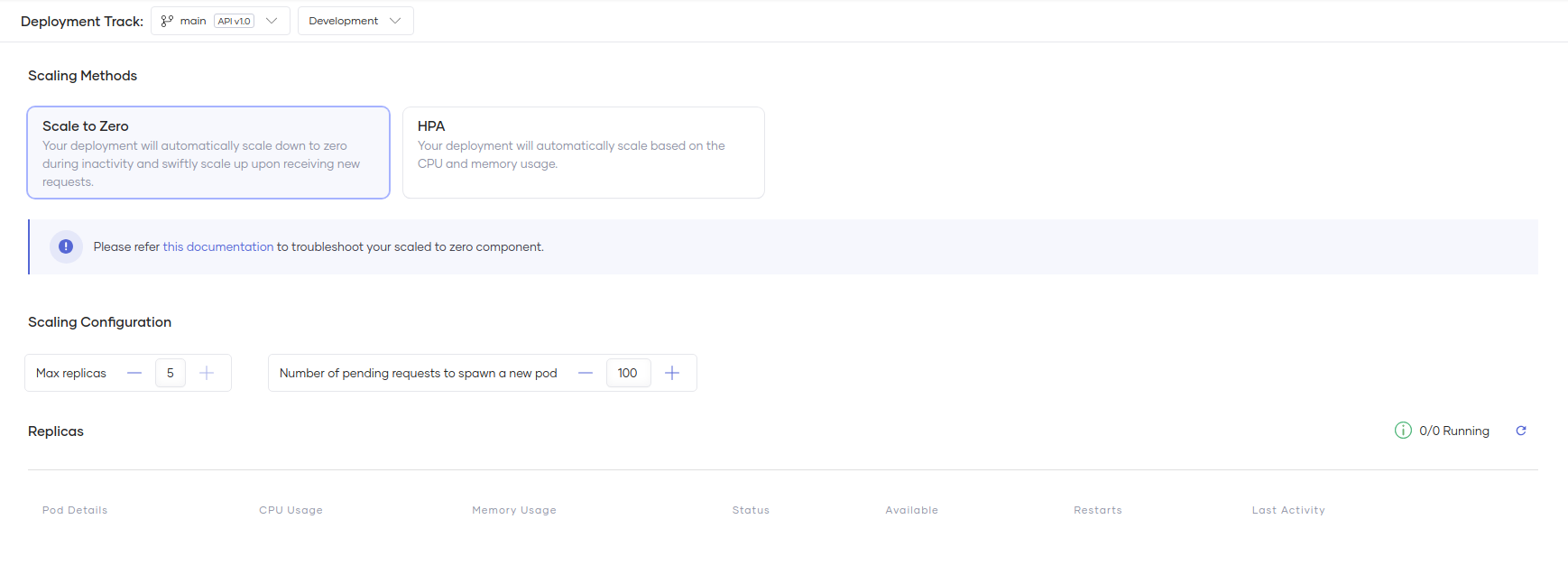Increase Max replicas with plus icon

[x=207, y=373]
